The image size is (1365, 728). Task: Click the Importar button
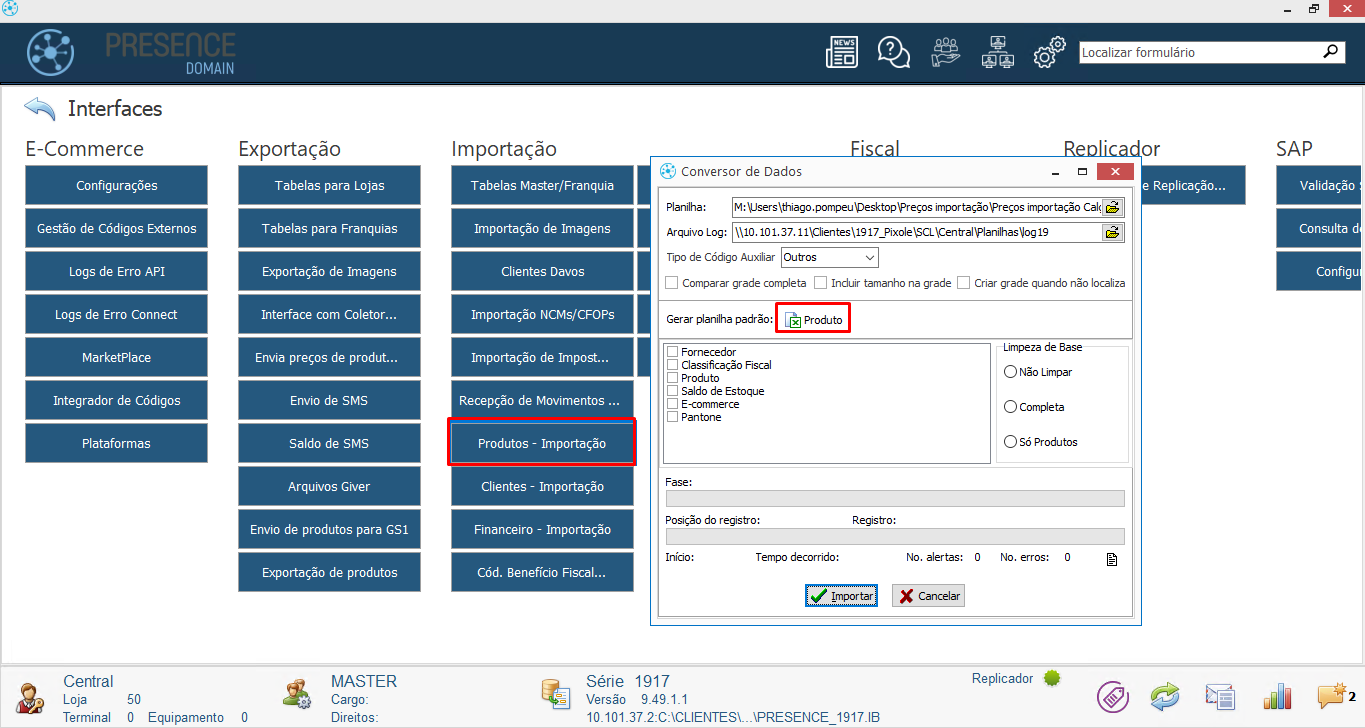[x=841, y=596]
